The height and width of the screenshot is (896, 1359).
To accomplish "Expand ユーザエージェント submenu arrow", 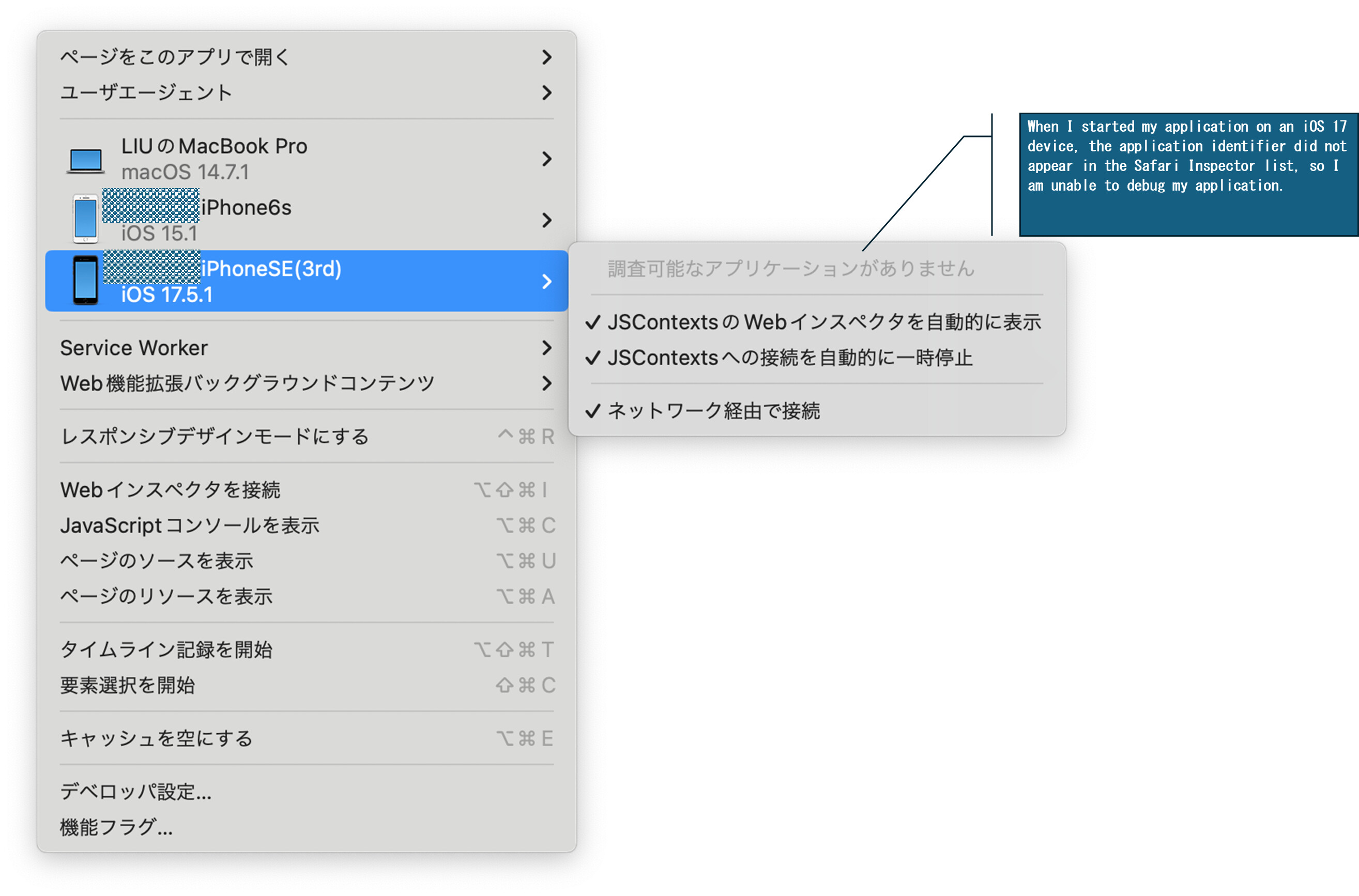I will coord(546,92).
